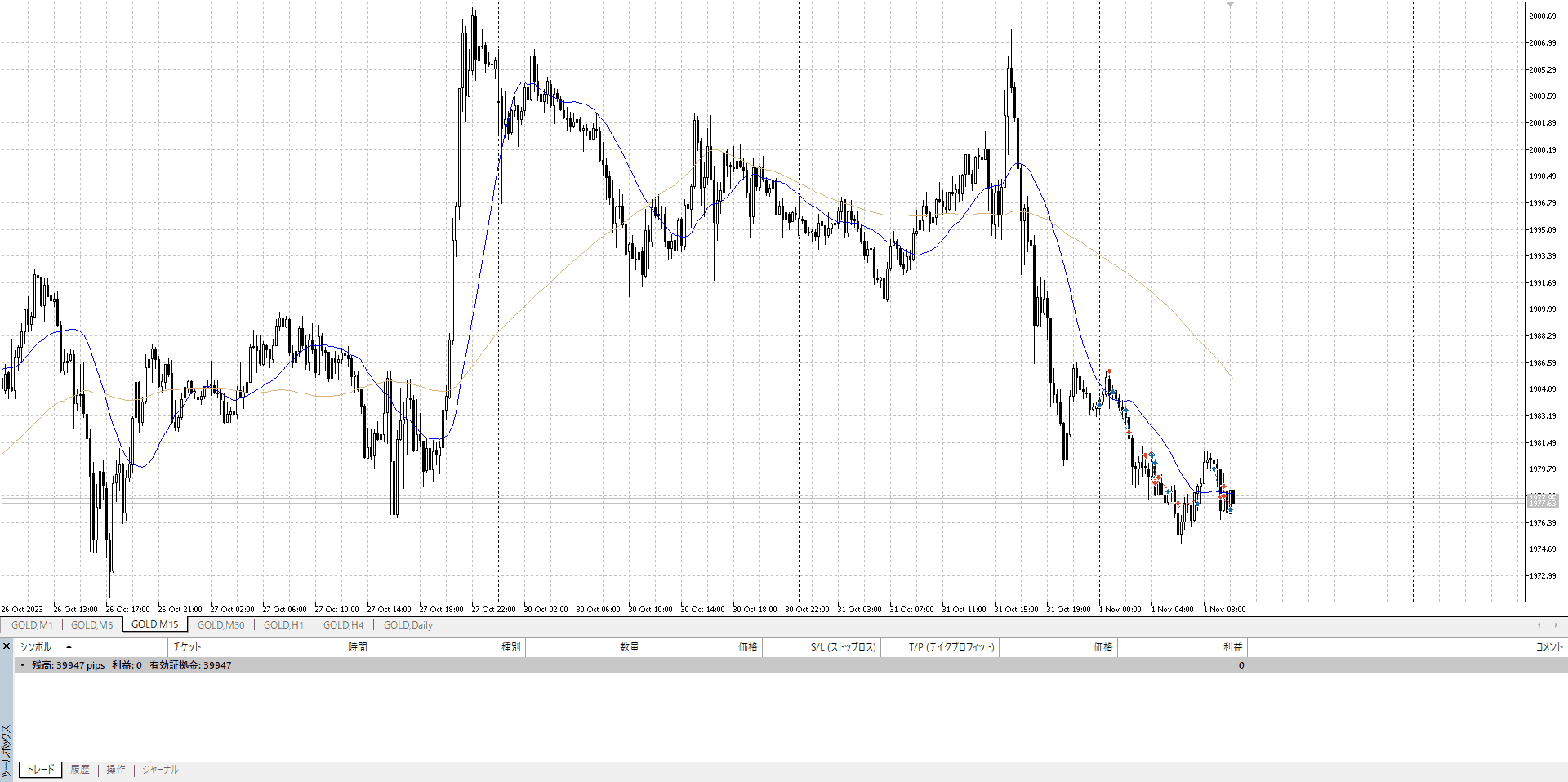Switch to the 操作 tab
The image size is (1568, 782).
coord(116,770)
